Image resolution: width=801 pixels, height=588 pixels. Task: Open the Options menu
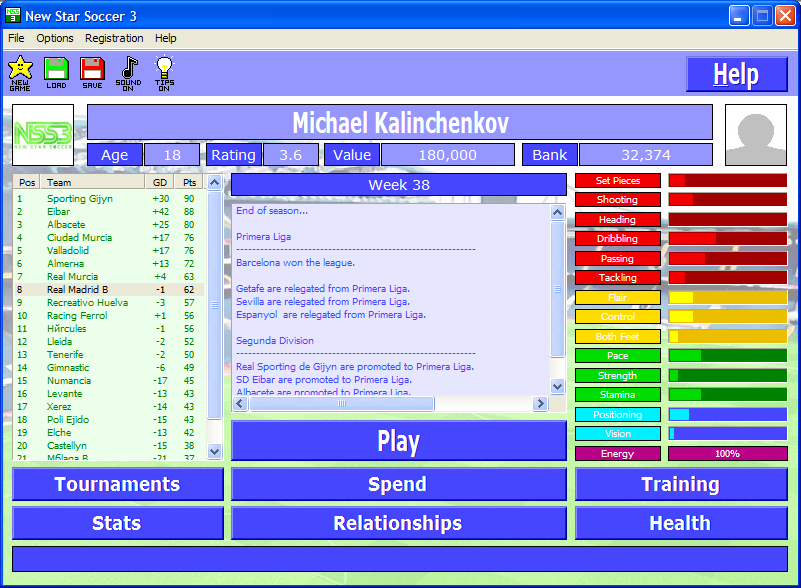(55, 38)
